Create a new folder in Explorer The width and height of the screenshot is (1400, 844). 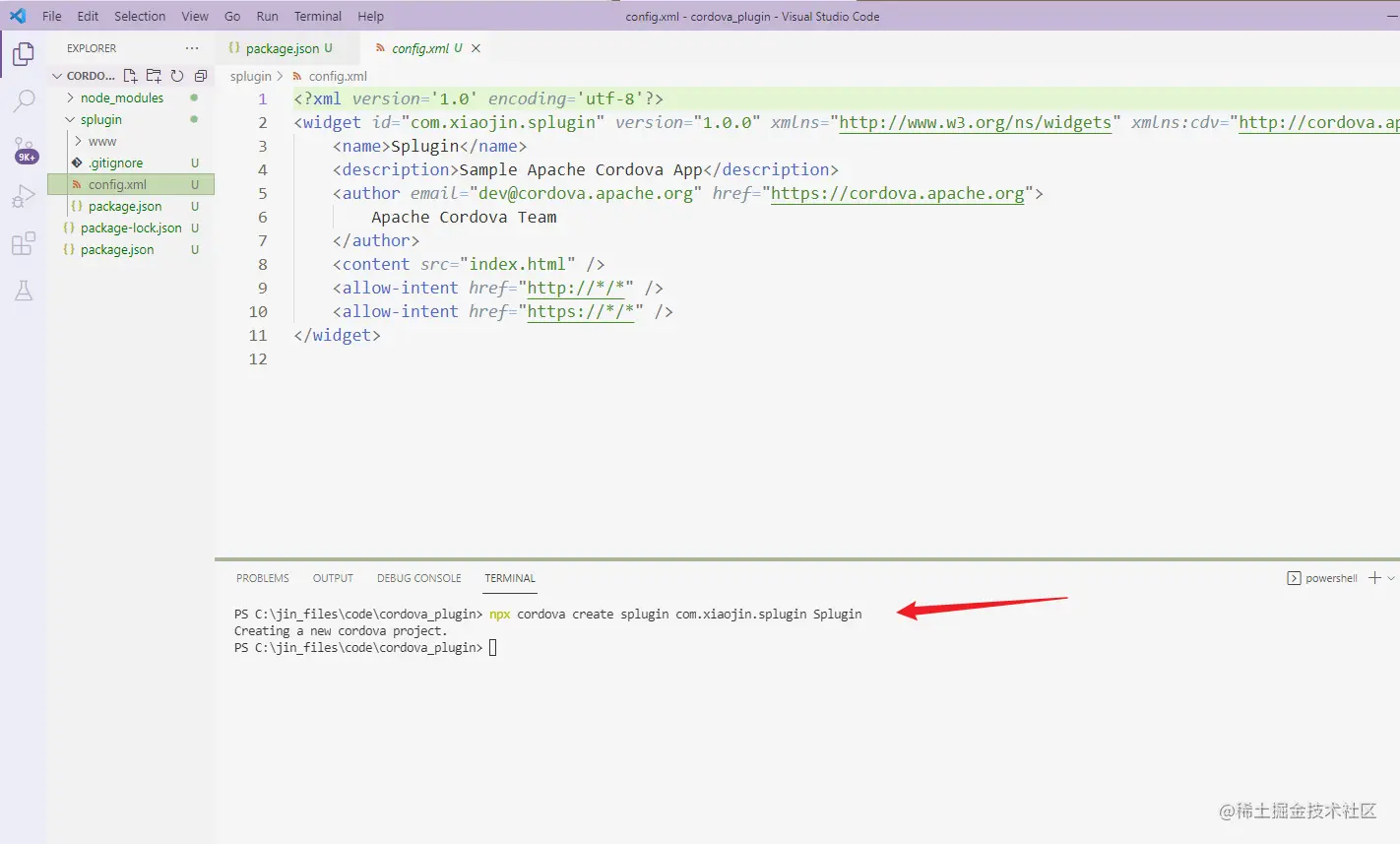tap(154, 76)
